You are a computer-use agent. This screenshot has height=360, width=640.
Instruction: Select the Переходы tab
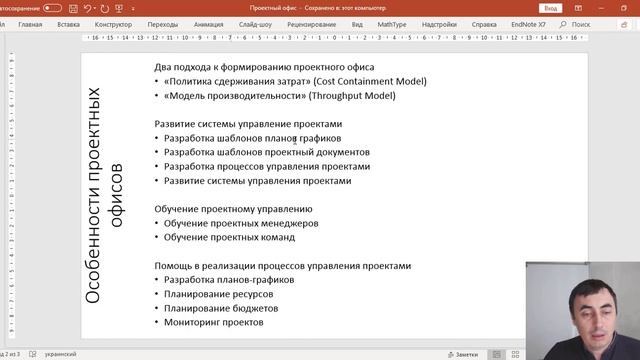(x=163, y=24)
